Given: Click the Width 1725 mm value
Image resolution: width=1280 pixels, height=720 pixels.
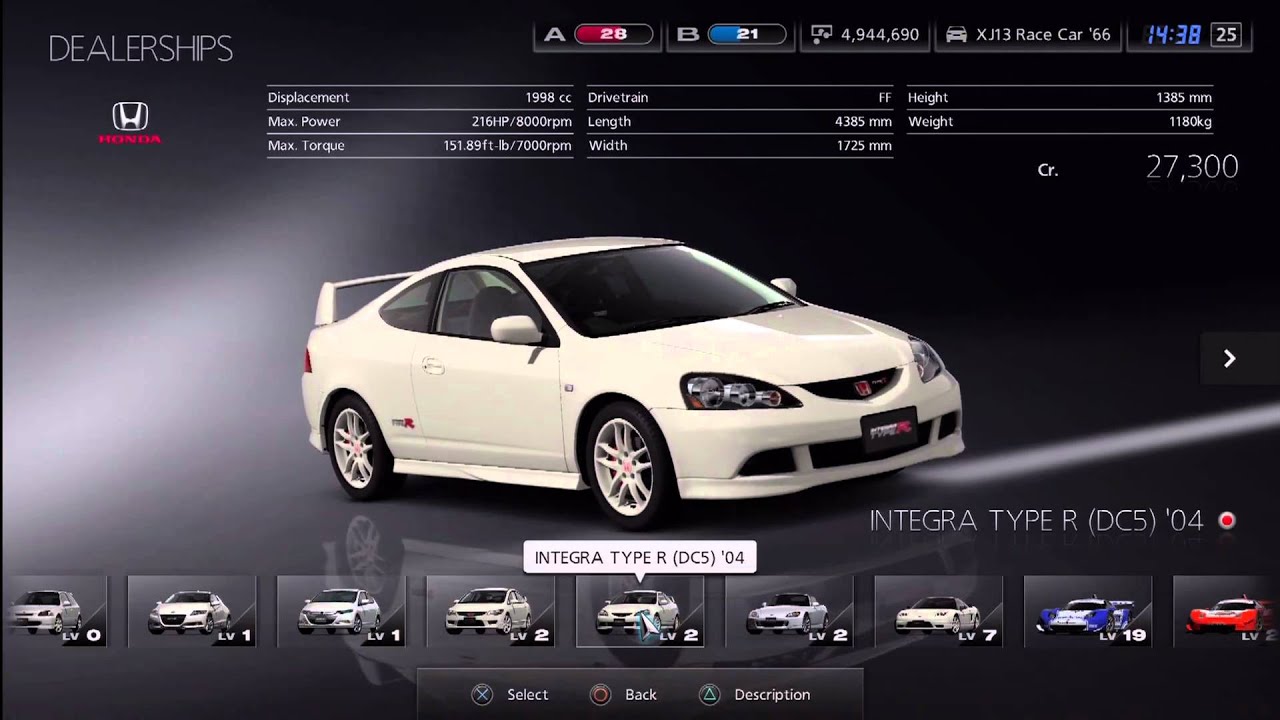Looking at the screenshot, I should tap(864, 146).
